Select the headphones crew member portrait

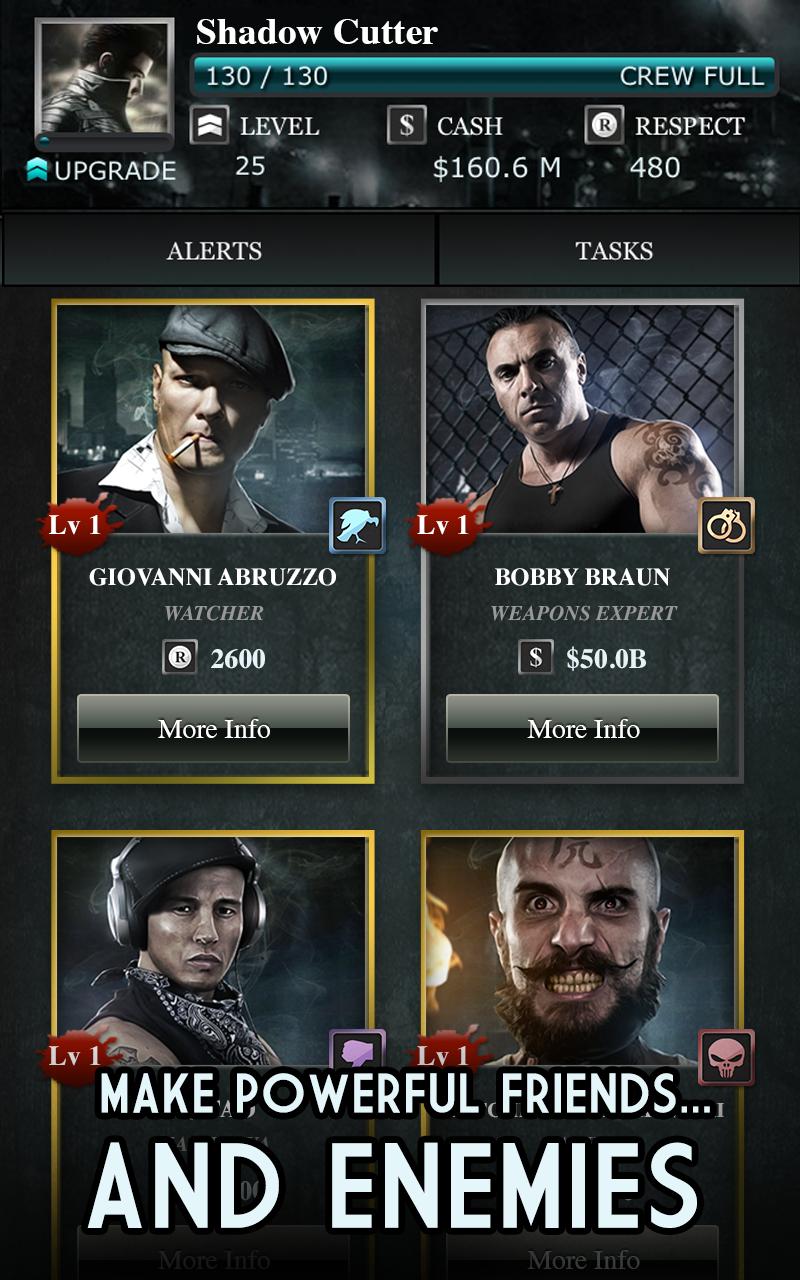click(212, 950)
